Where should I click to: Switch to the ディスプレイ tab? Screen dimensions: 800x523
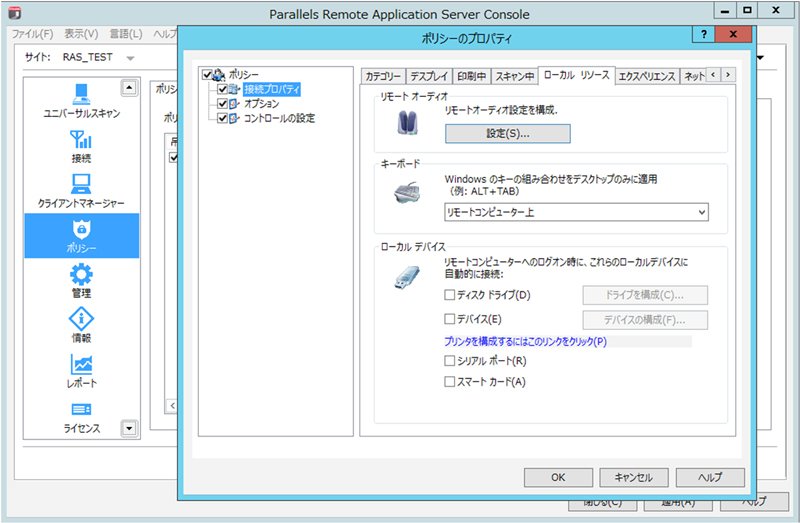tap(429, 77)
